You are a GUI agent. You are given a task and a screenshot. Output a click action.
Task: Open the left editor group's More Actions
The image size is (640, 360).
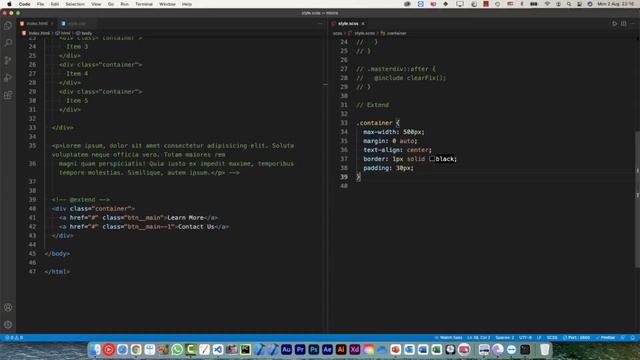point(320,24)
